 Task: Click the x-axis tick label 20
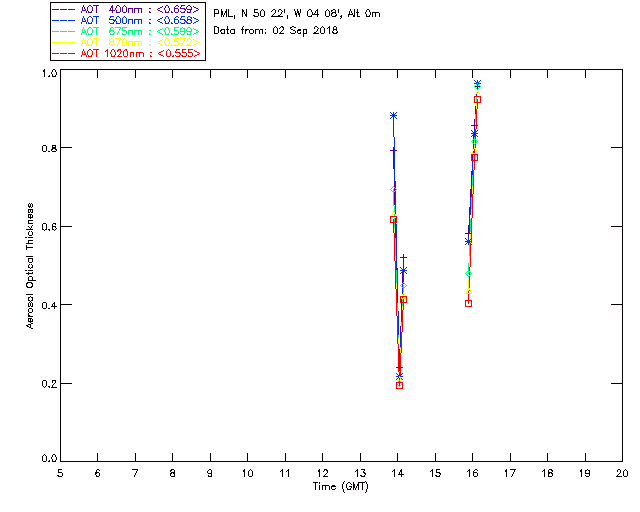point(622,473)
